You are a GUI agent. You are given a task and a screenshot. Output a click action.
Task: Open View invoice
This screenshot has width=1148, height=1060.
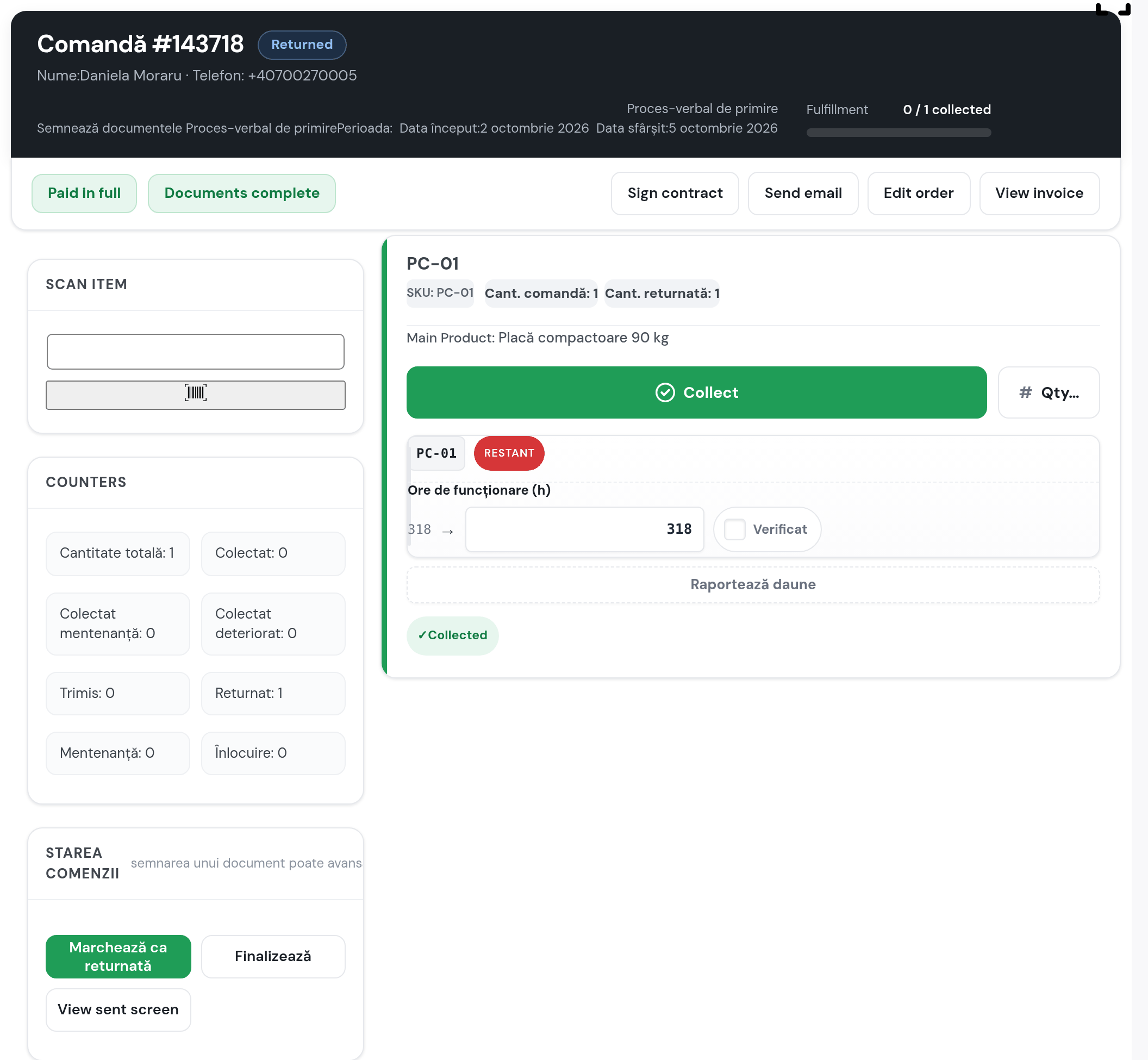tap(1039, 194)
